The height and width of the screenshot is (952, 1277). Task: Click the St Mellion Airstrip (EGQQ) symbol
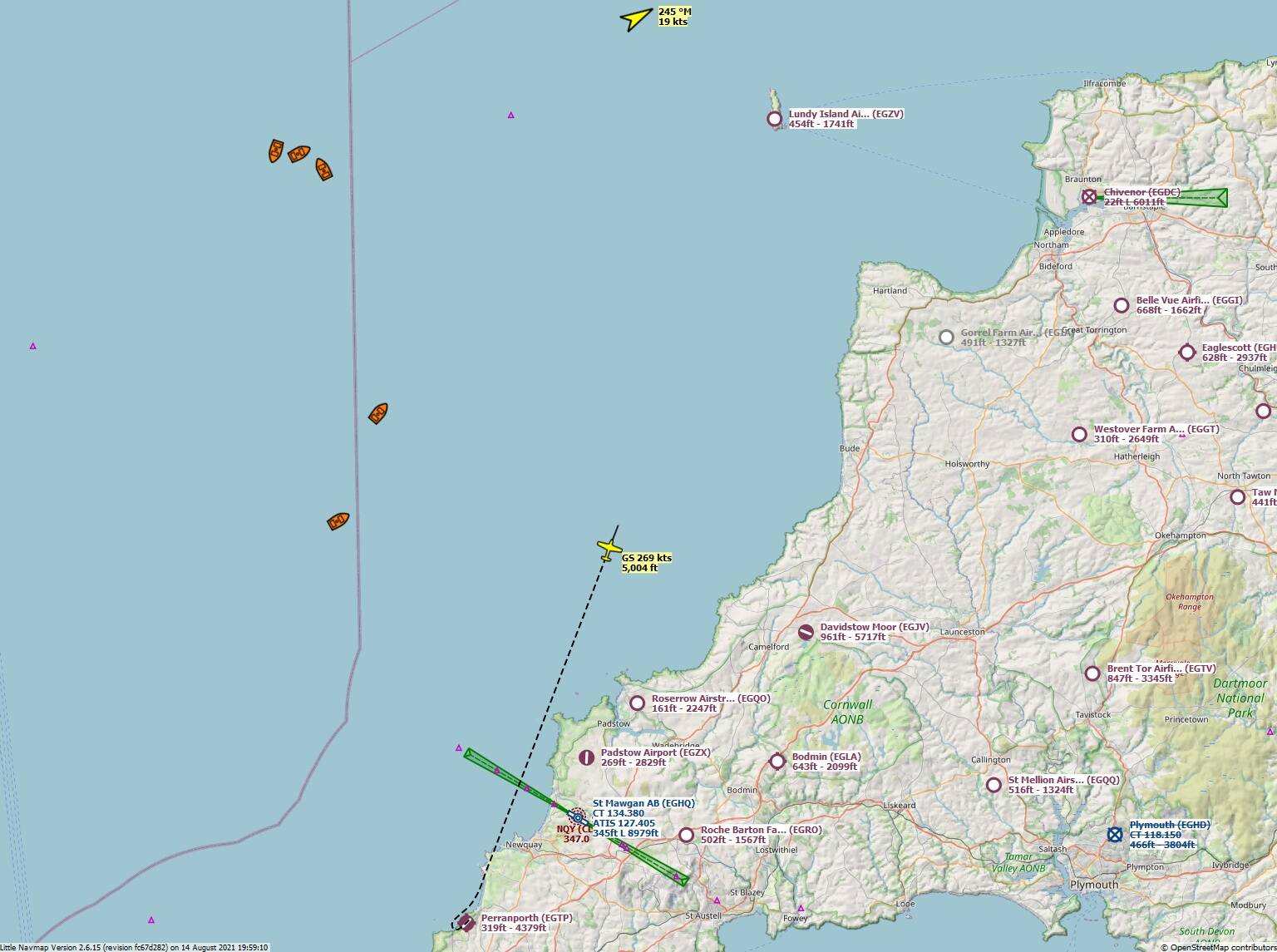[x=993, y=785]
